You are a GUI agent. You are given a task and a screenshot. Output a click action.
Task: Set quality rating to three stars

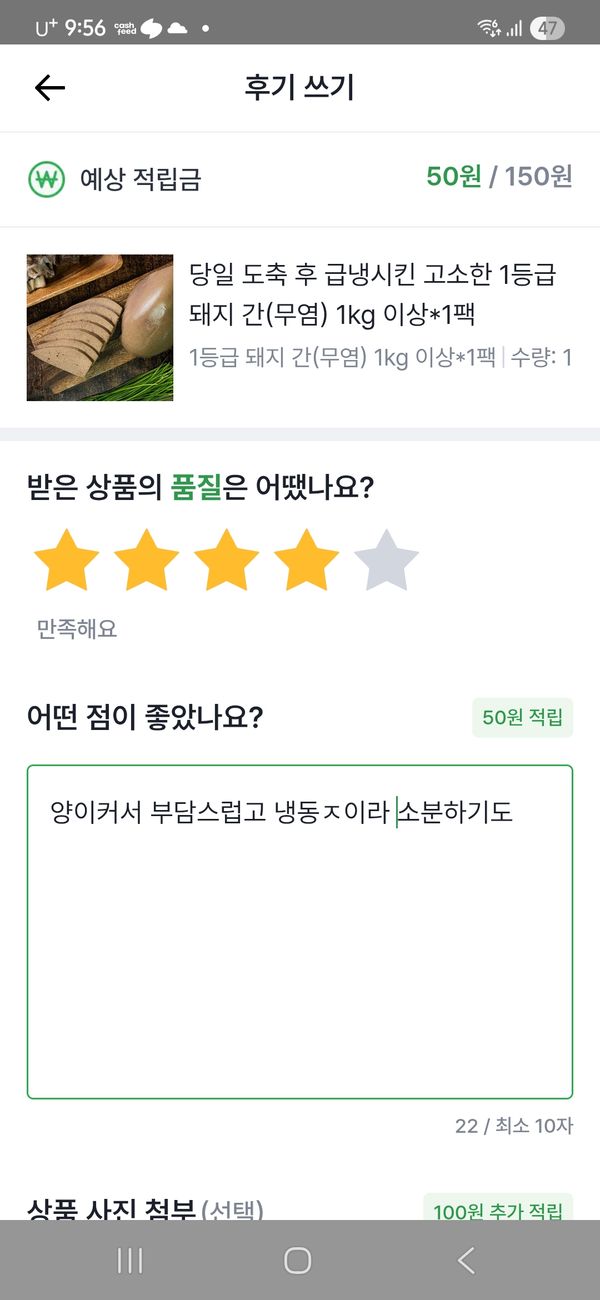pyautogui.click(x=226, y=562)
